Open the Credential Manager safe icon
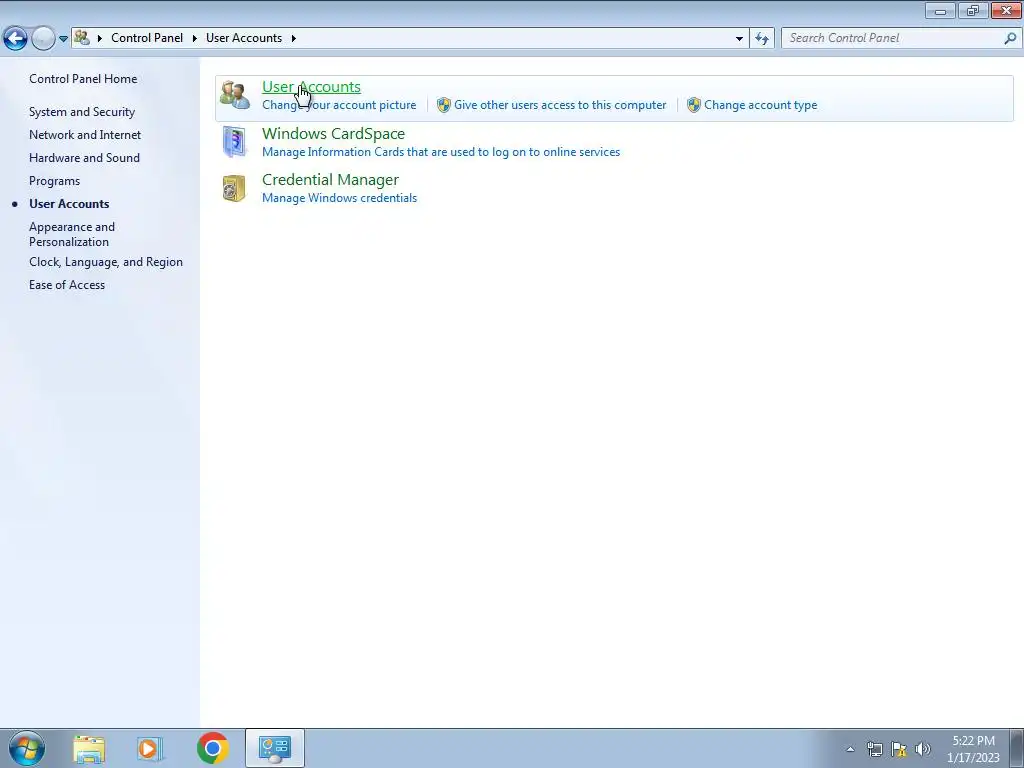The width and height of the screenshot is (1024, 768). point(234,189)
